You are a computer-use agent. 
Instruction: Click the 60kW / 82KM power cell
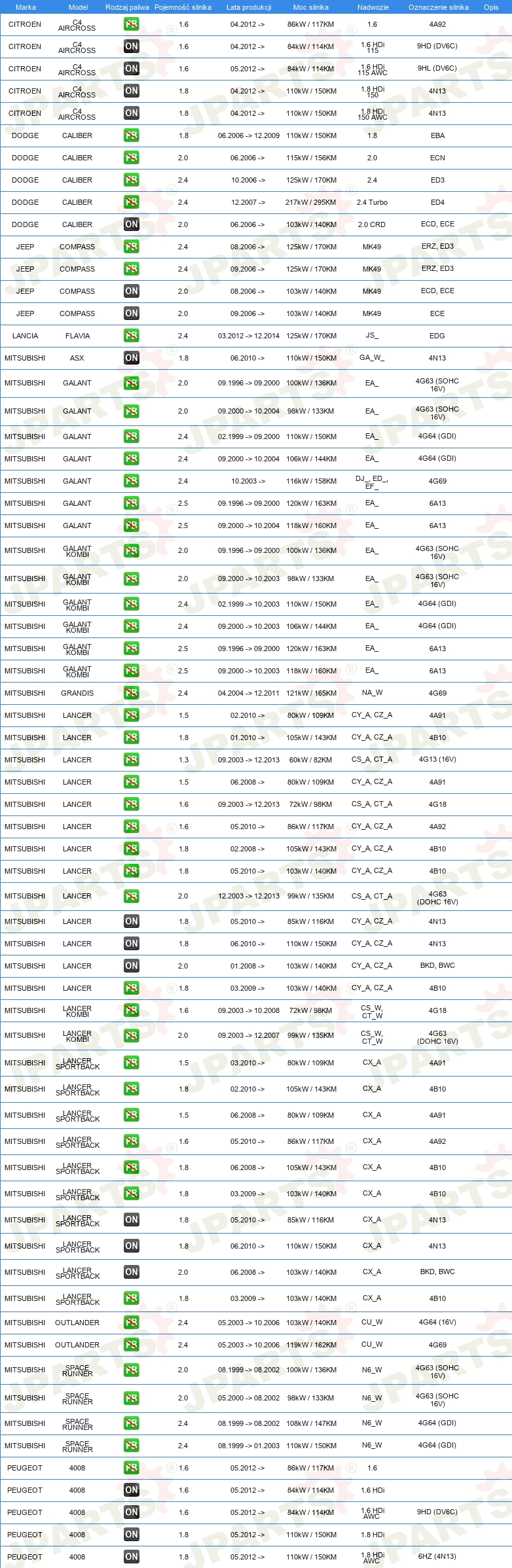pos(311,760)
